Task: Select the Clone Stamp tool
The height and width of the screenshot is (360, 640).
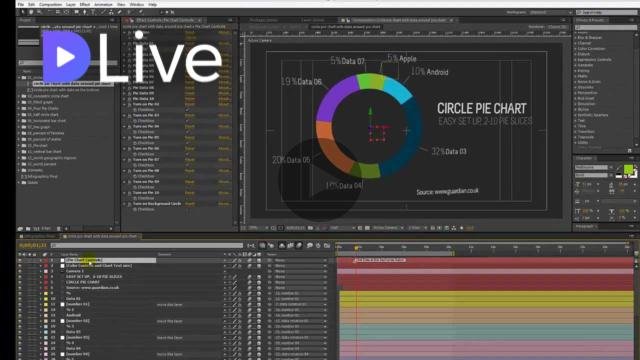Action: 111,12
